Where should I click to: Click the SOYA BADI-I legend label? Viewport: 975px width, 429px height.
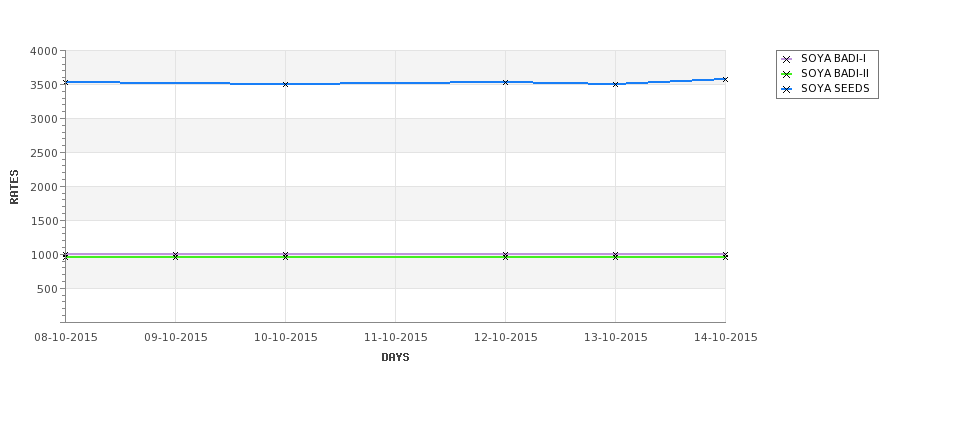(x=833, y=59)
